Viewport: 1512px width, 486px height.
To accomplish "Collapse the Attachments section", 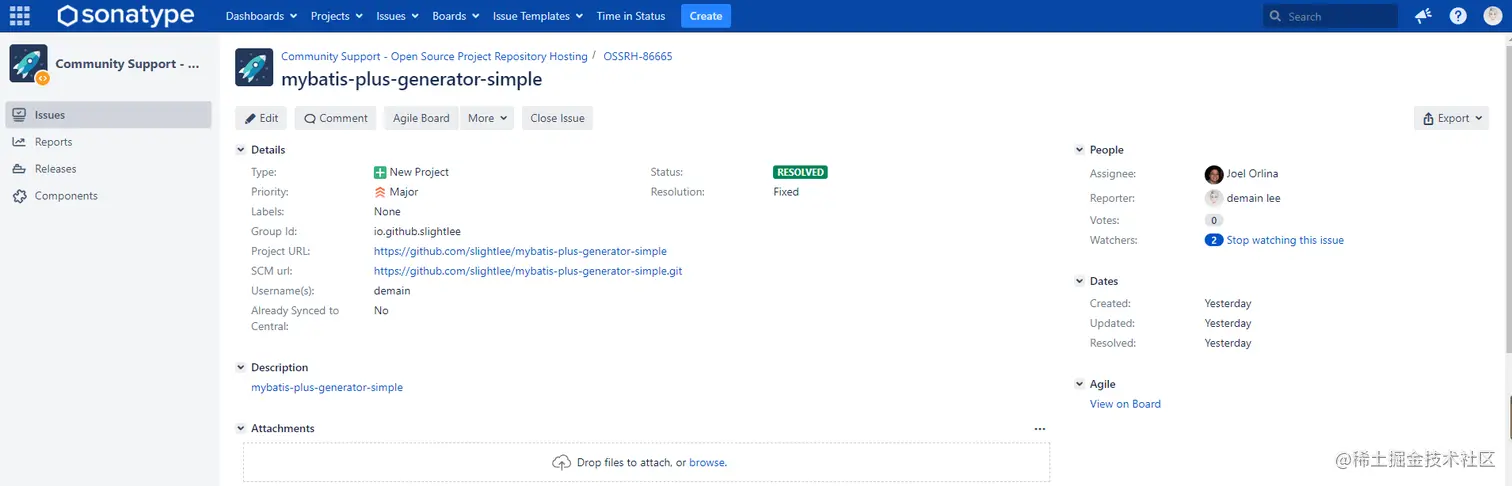I will 240,429.
